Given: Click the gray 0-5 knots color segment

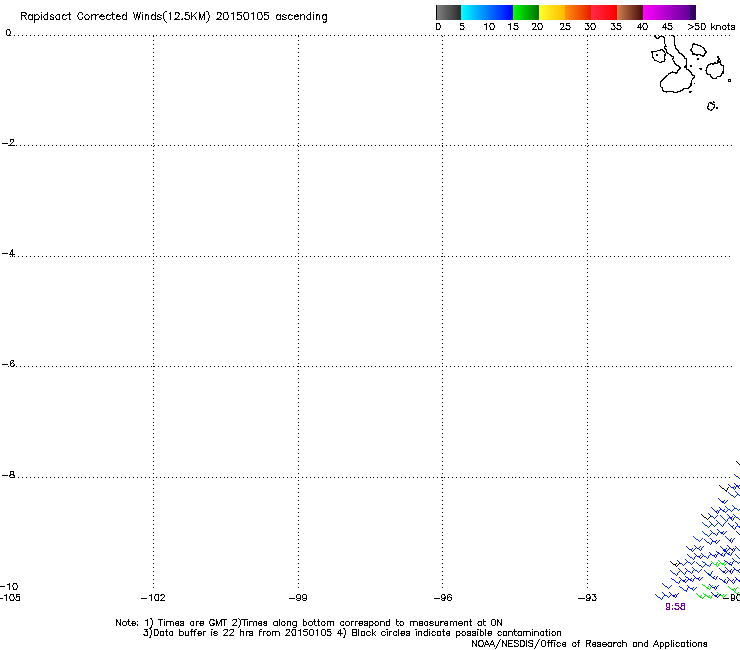Looking at the screenshot, I should coord(448,12).
